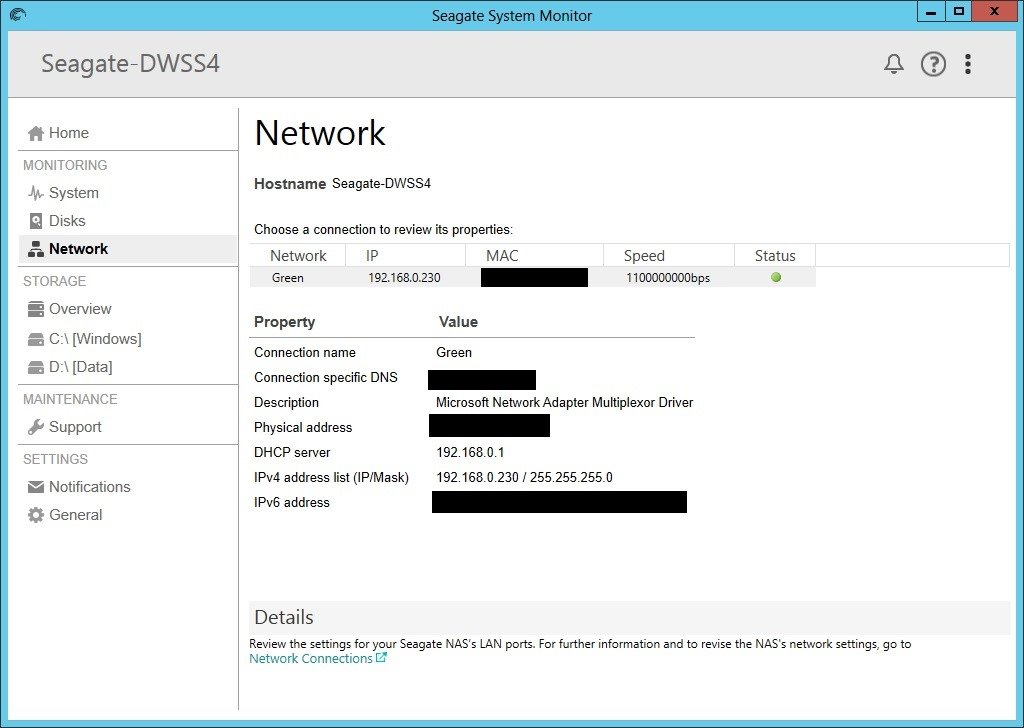
Task: Click the Speed column header
Action: [x=669, y=255]
